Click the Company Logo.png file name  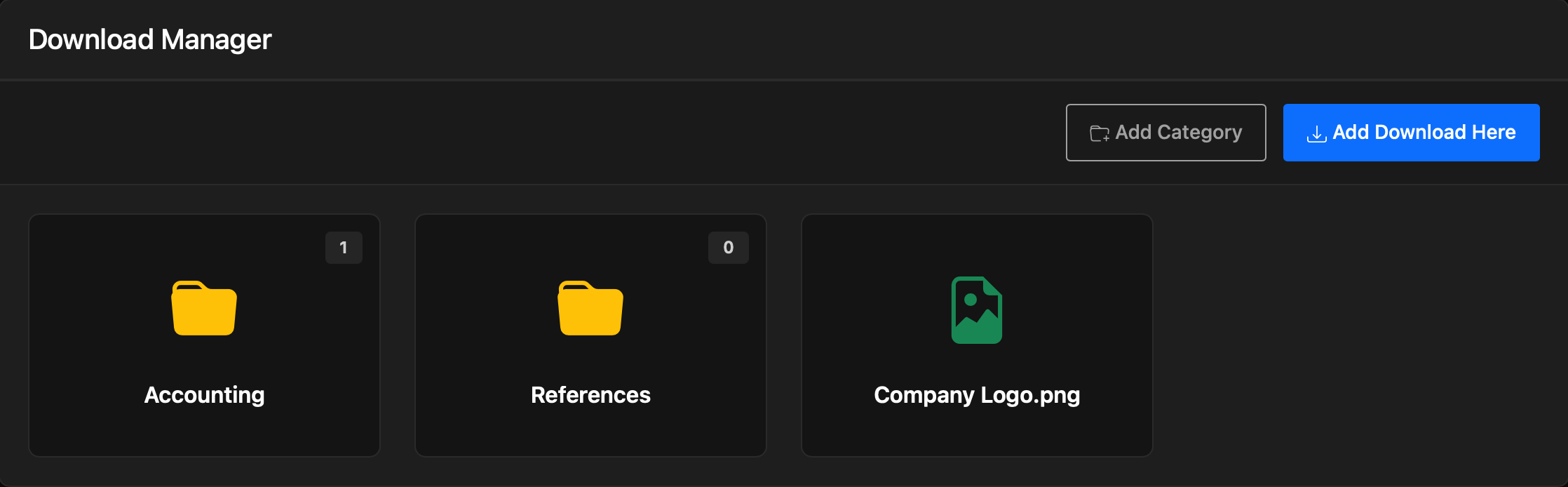coord(977,396)
